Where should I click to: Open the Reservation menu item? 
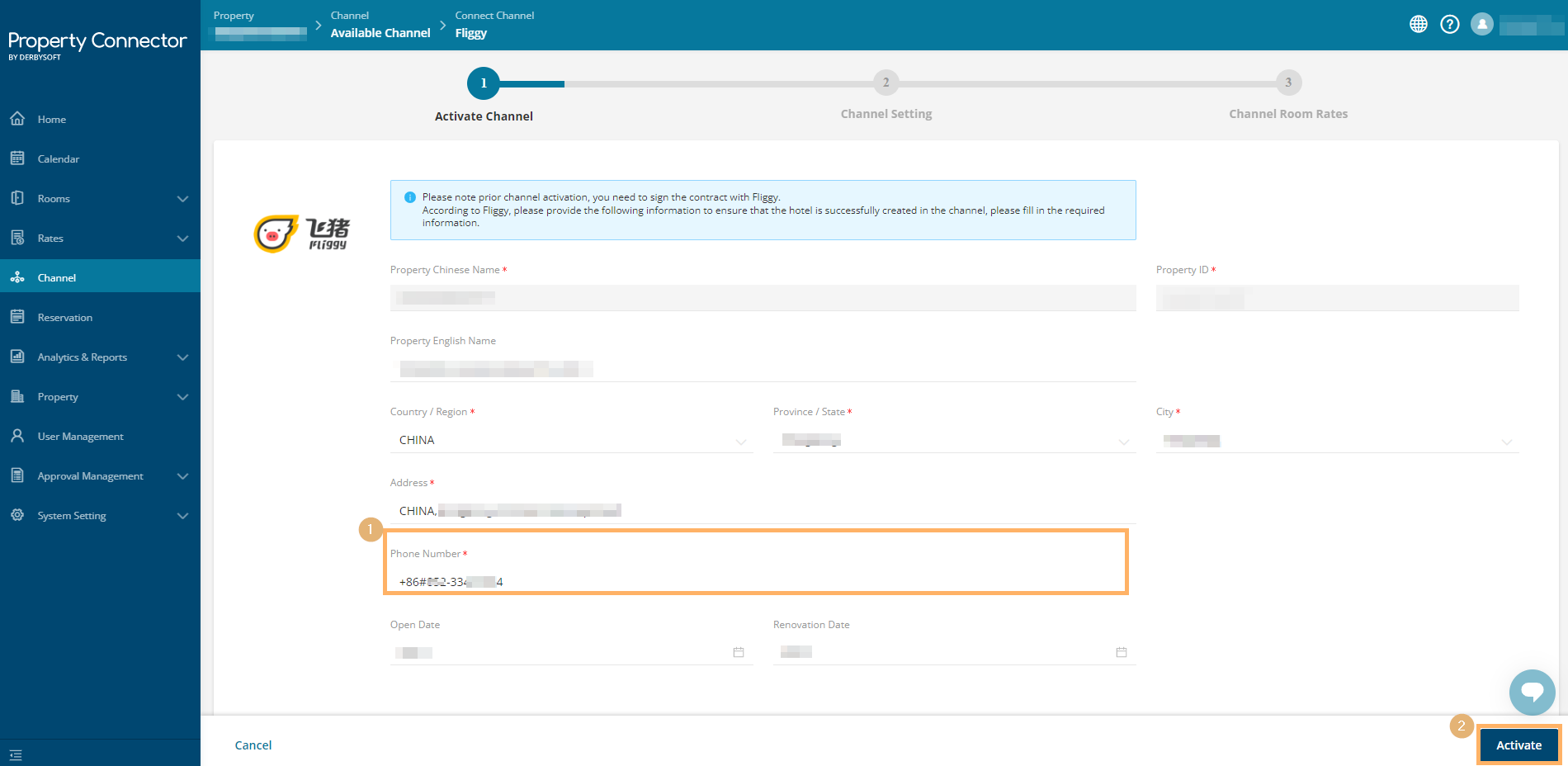[x=65, y=318]
